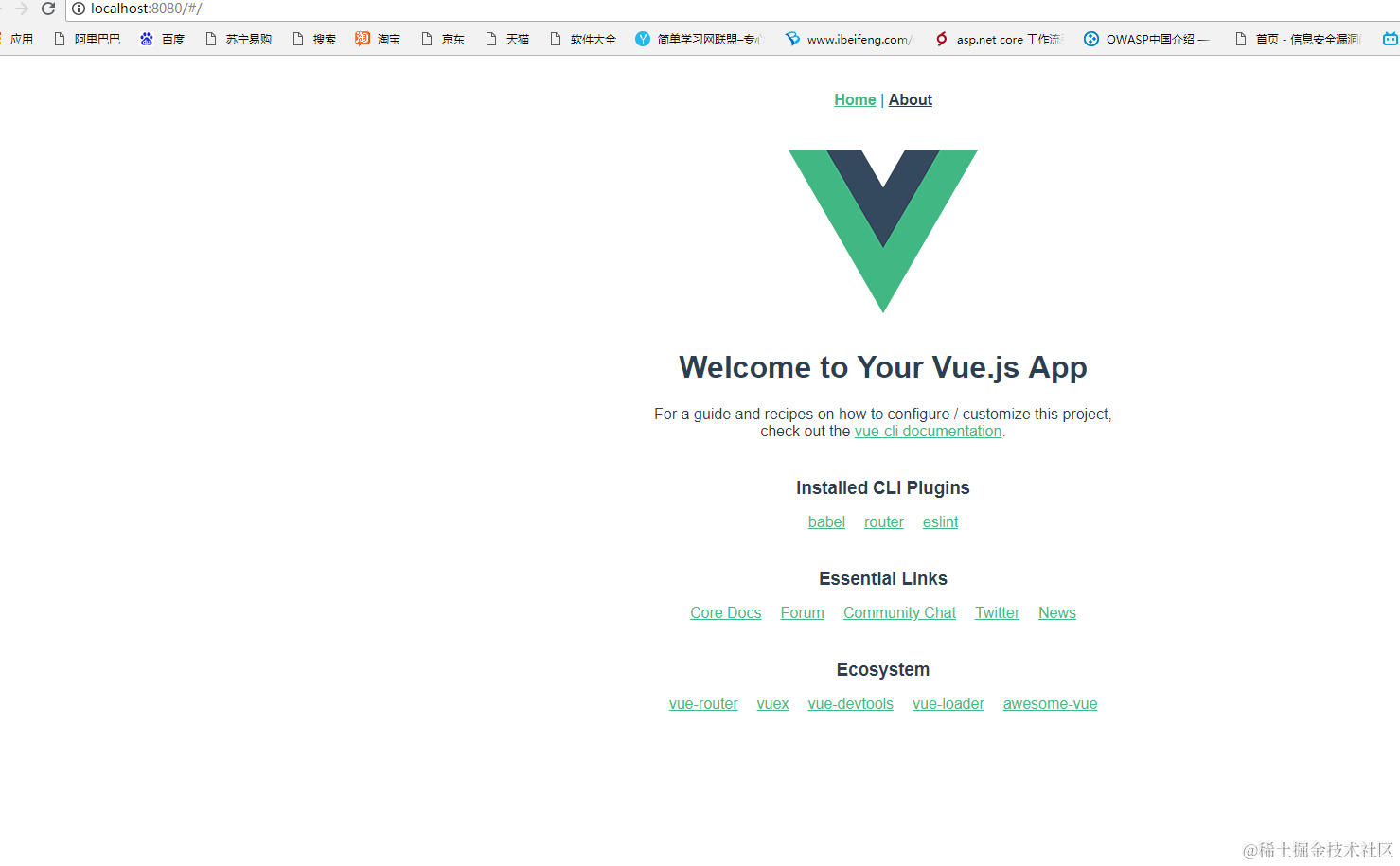Switch to the About page link
Viewport: 1400px width, 866px height.
911,99
